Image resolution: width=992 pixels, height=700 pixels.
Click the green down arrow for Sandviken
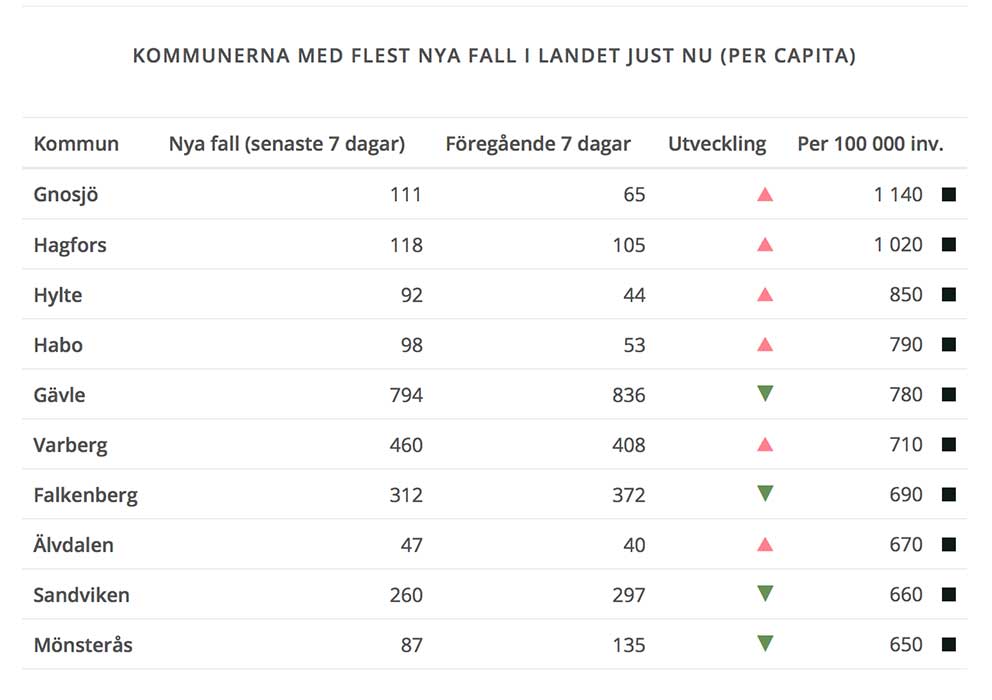point(765,594)
